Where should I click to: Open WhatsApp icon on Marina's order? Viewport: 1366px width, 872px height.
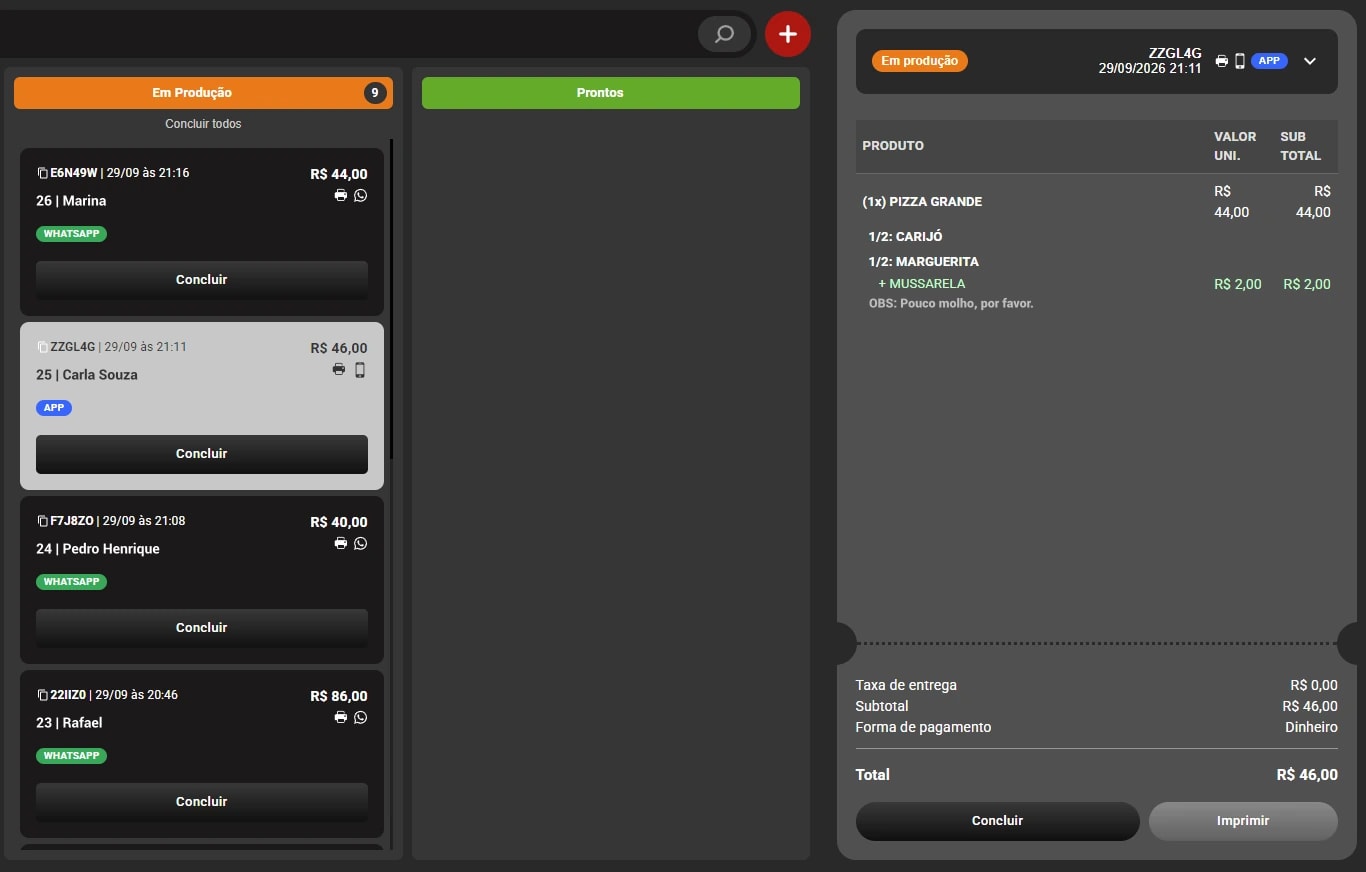coord(361,195)
